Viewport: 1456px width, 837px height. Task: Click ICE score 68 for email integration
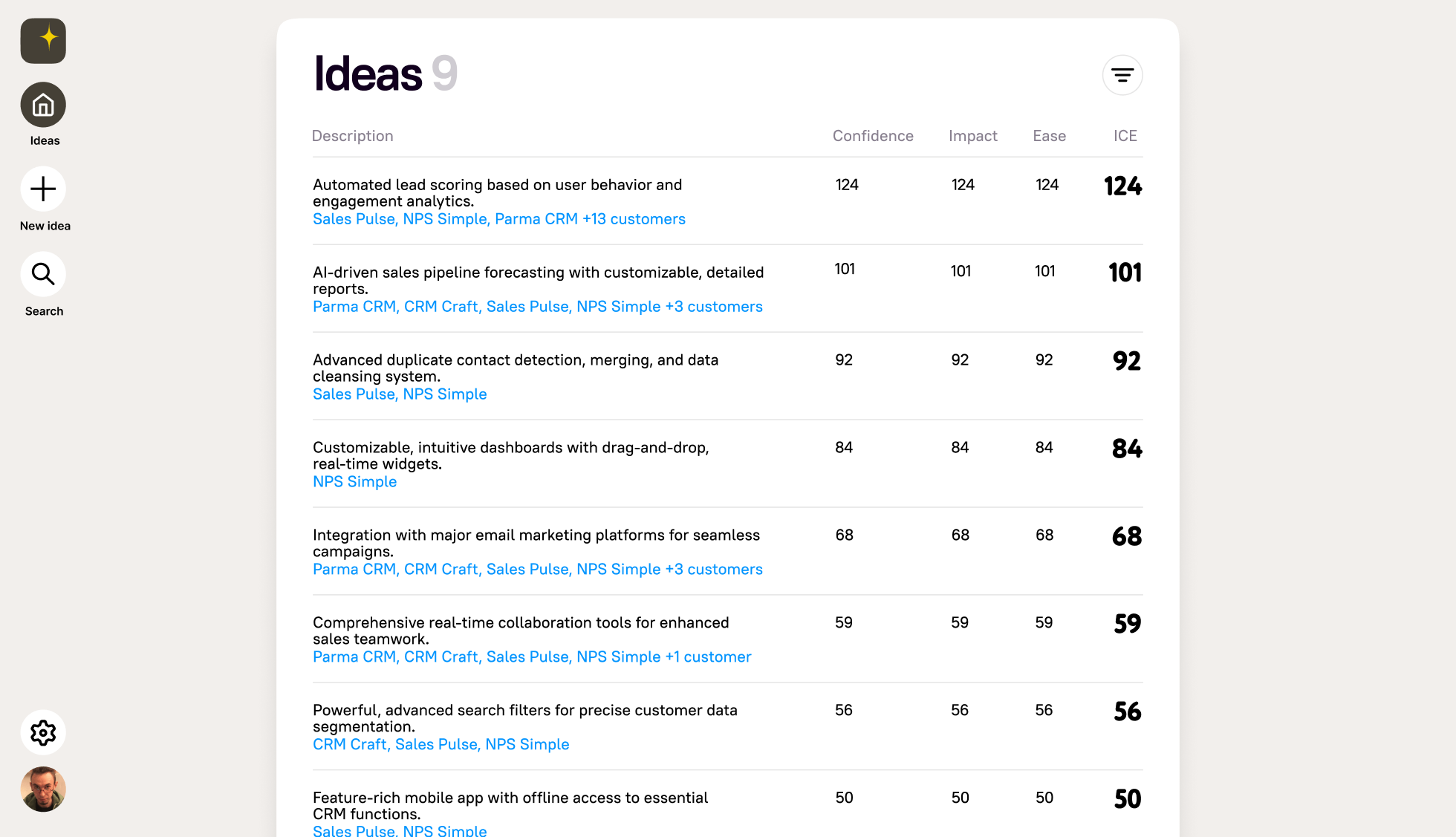[x=1126, y=536]
